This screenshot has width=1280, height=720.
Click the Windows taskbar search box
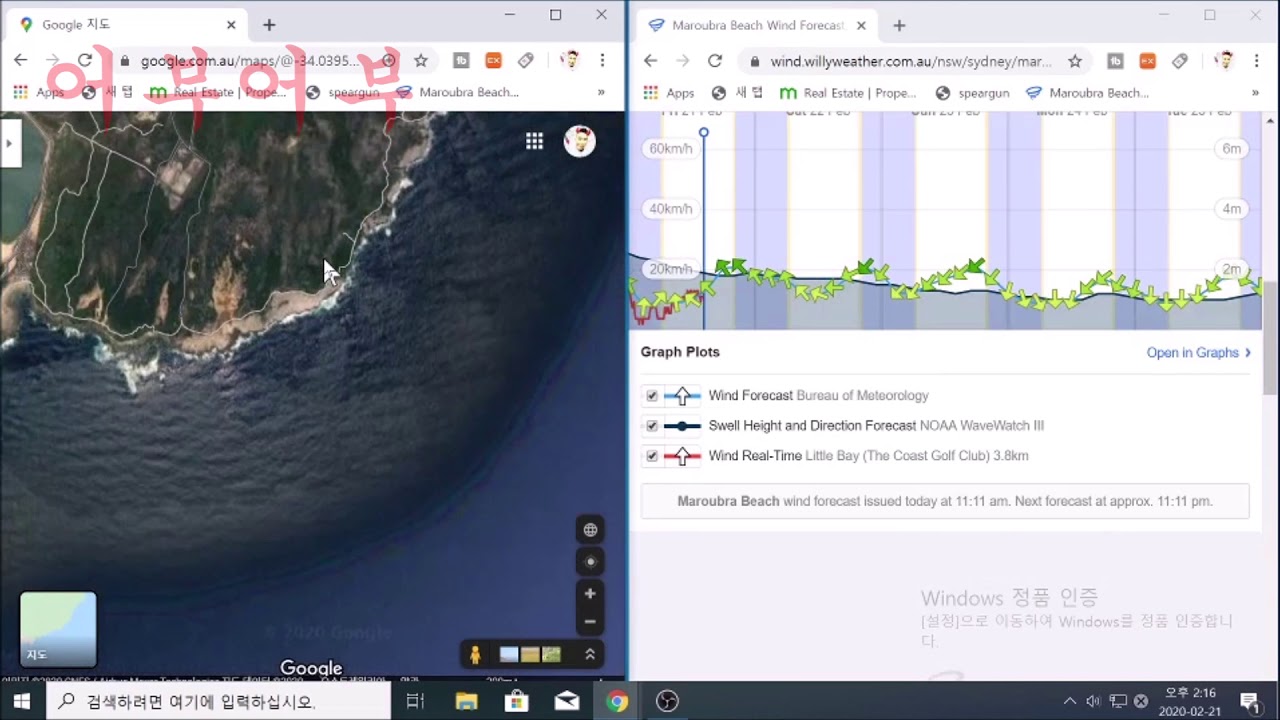click(x=218, y=701)
